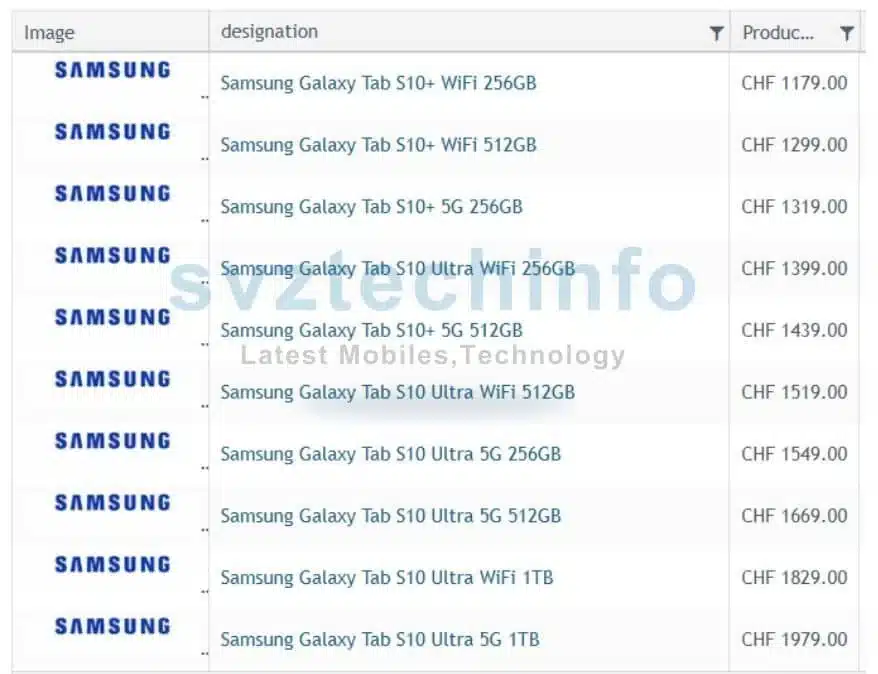Viewport: 878px width, 674px height.
Task: Open Samsung Galaxy Tab S10 Ultra 5G 1TB
Action: pyautogui.click(x=380, y=639)
